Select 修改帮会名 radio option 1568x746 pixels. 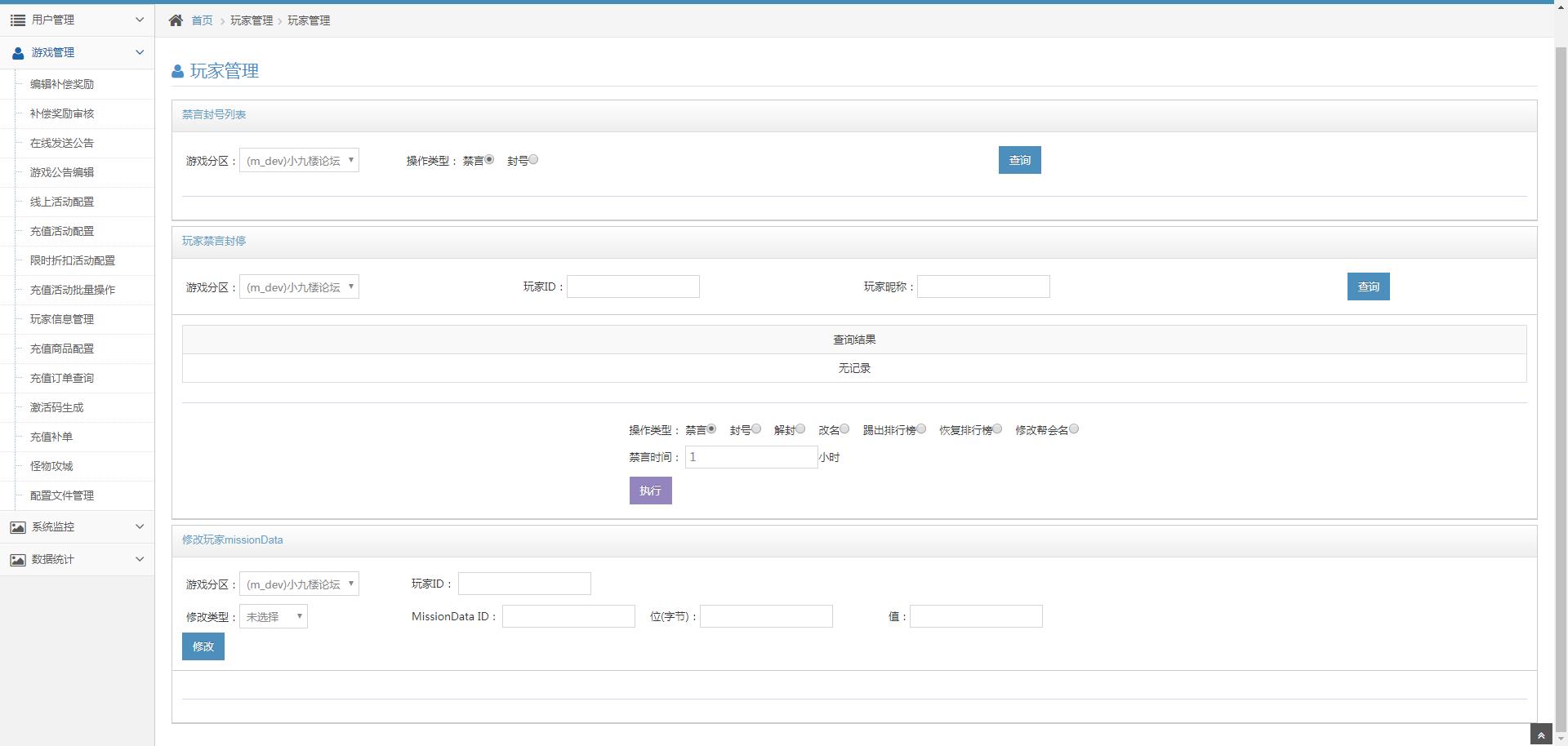[x=1074, y=429]
